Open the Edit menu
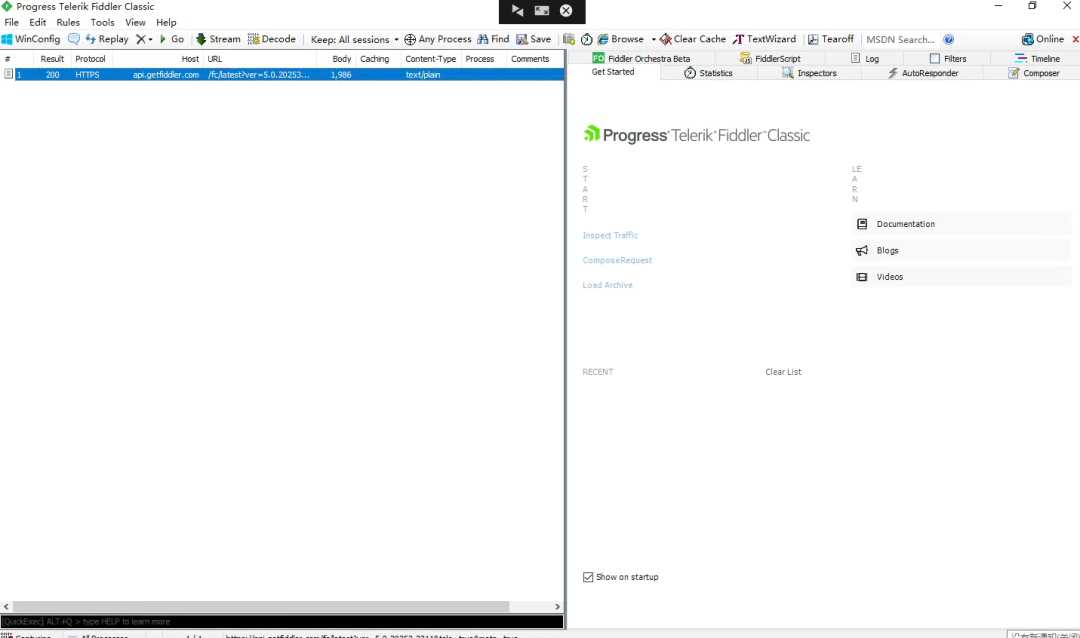This screenshot has height=638, width=1080. pyautogui.click(x=38, y=22)
